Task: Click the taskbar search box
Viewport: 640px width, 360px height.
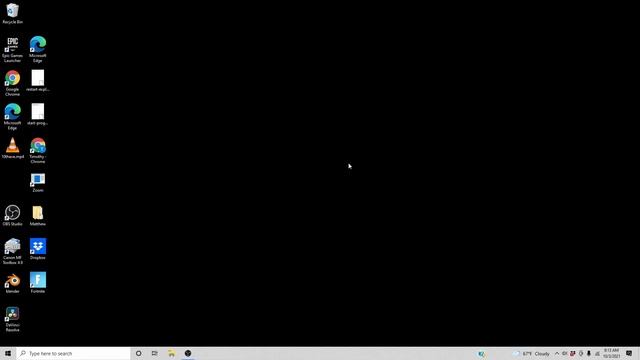Action: coord(73,353)
